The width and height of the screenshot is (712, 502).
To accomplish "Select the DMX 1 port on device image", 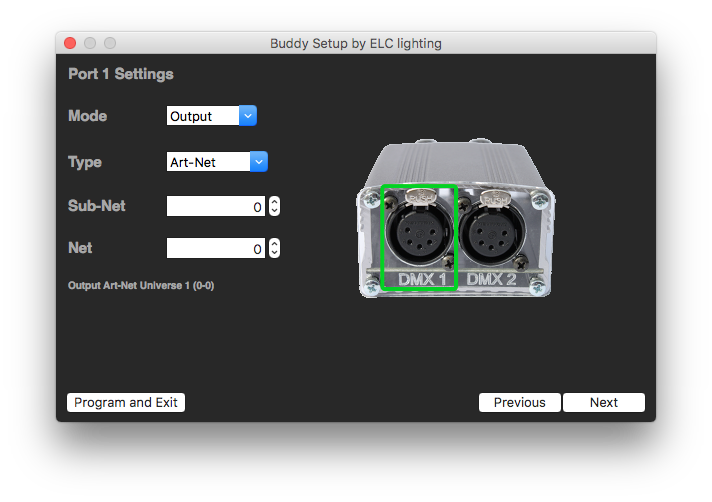I will [x=419, y=237].
